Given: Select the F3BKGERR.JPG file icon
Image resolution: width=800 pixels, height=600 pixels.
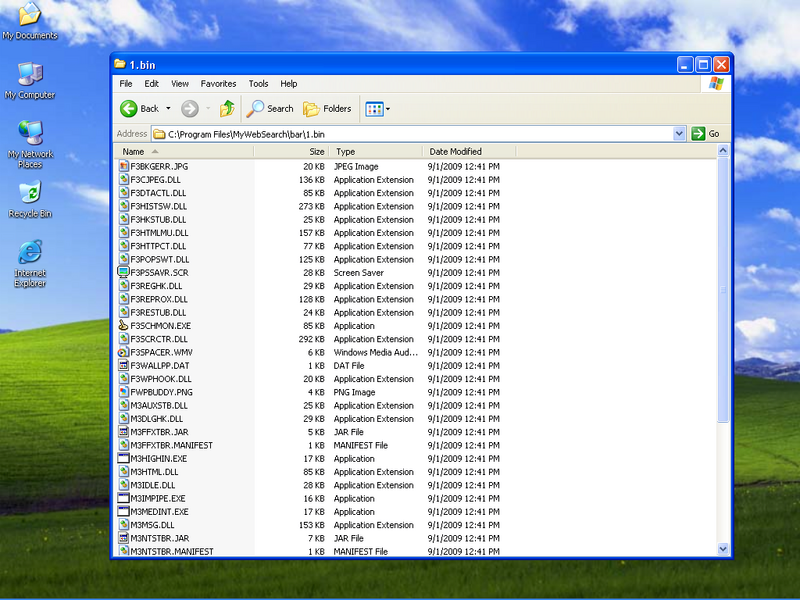Looking at the screenshot, I should (123, 166).
